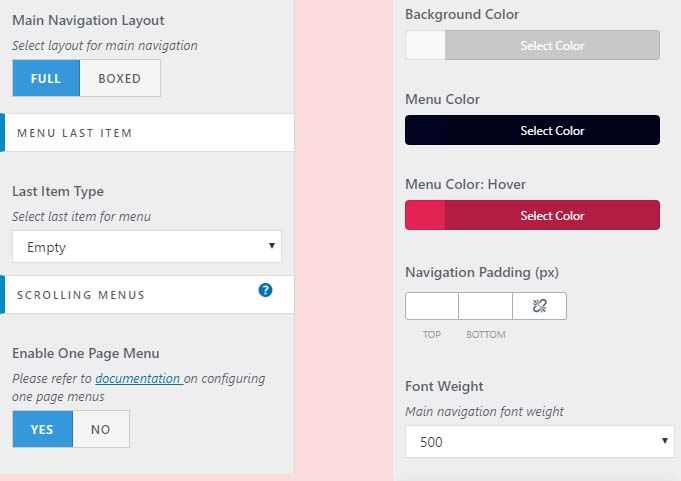Click the help icon beside Scrolling Menus
The image size is (681, 481).
[x=265, y=290]
